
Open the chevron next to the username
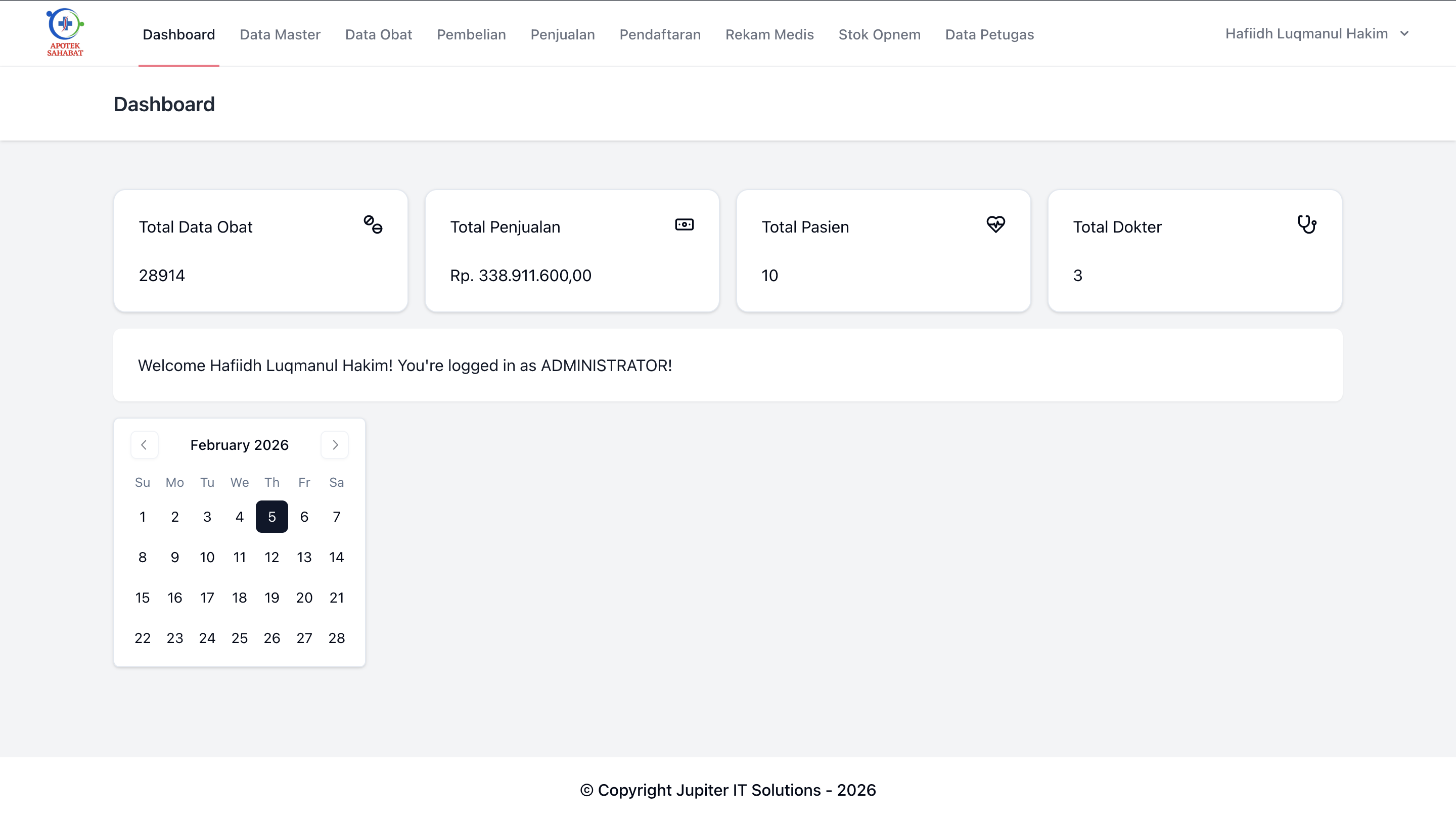[x=1404, y=34]
